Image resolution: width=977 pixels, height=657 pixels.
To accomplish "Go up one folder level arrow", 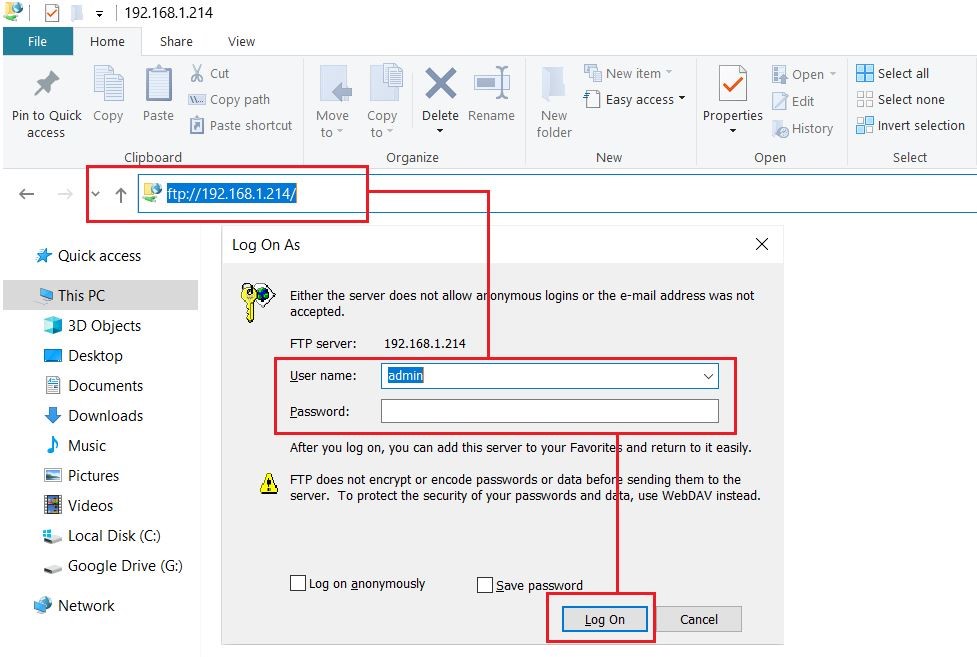I will 121,194.
